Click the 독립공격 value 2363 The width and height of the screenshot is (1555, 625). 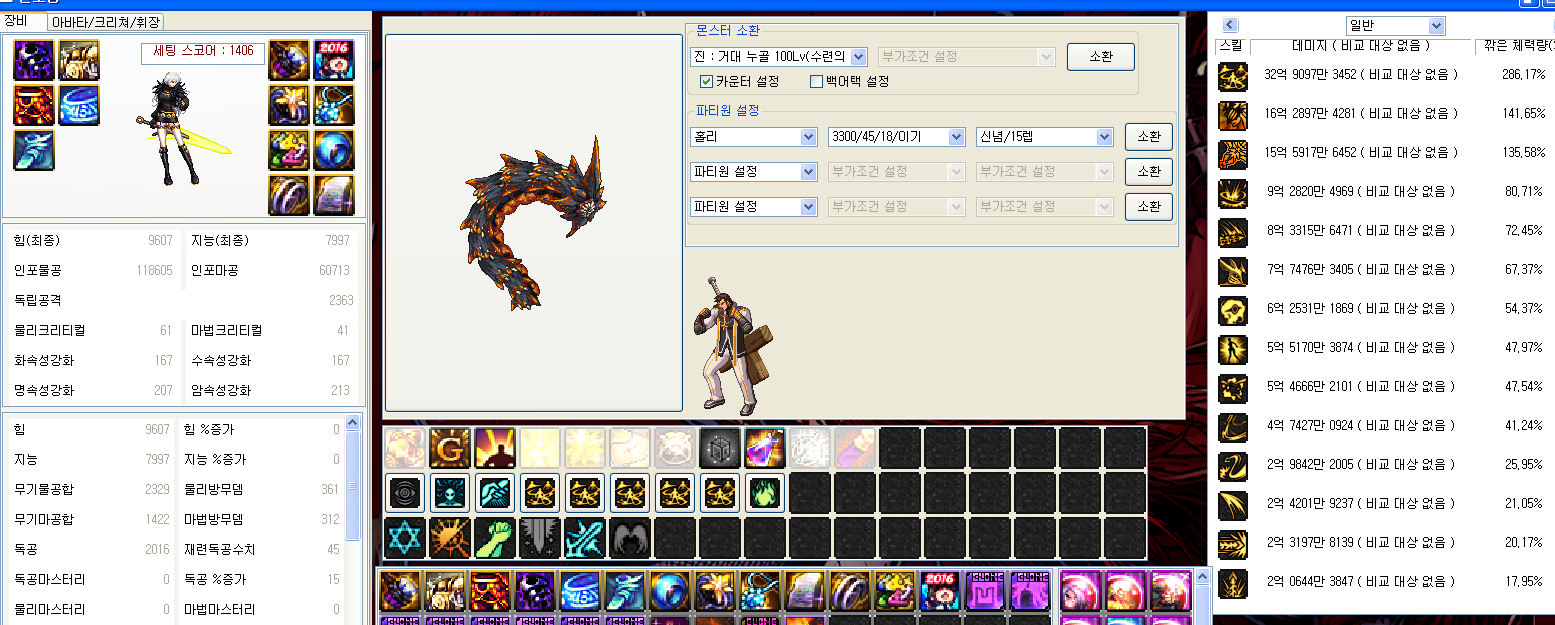point(341,301)
